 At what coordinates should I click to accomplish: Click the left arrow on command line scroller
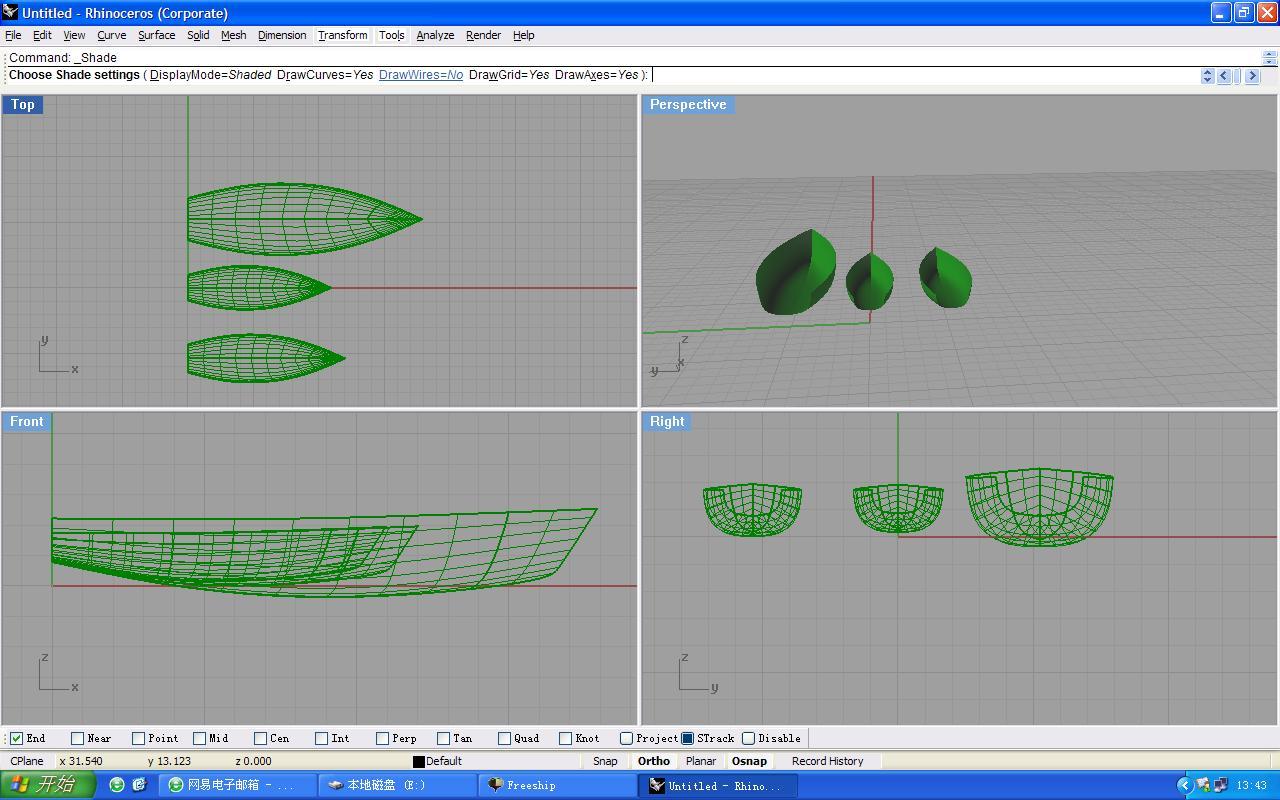point(1223,76)
